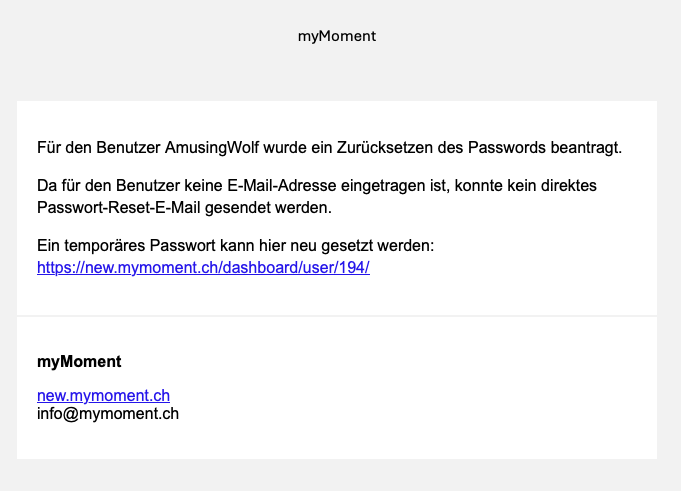Screen dimensions: 681x491
Task: Click the info@mymoment.ch email address
Action: pyautogui.click(x=107, y=413)
